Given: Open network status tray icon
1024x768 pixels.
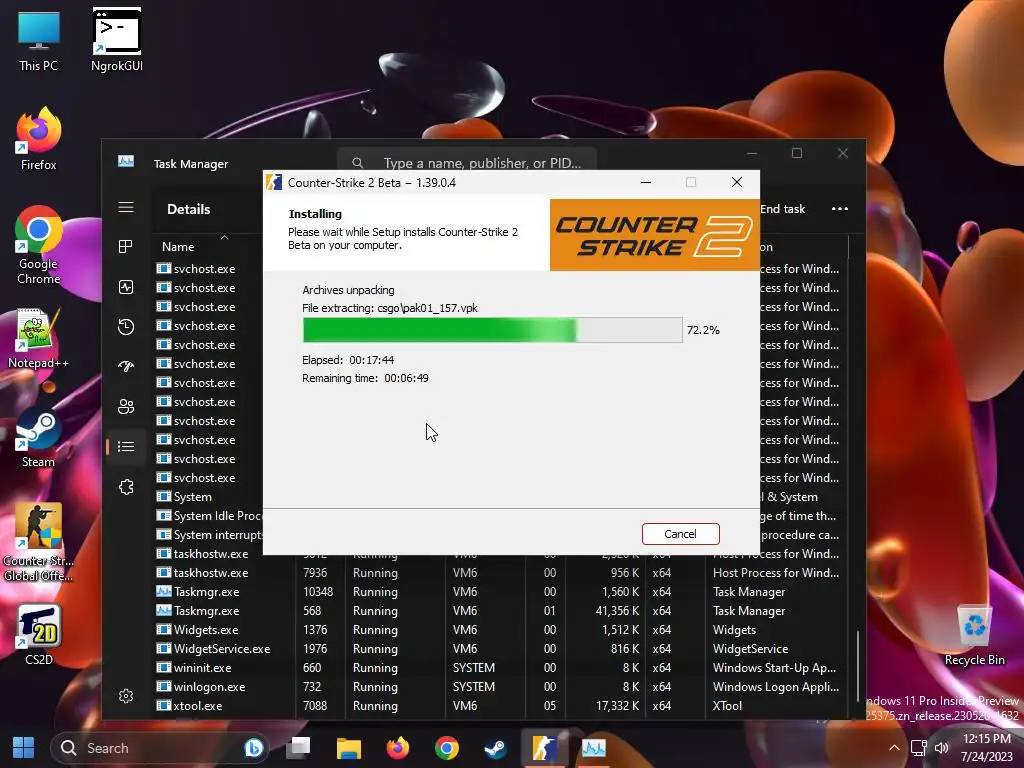Looking at the screenshot, I should (919, 748).
